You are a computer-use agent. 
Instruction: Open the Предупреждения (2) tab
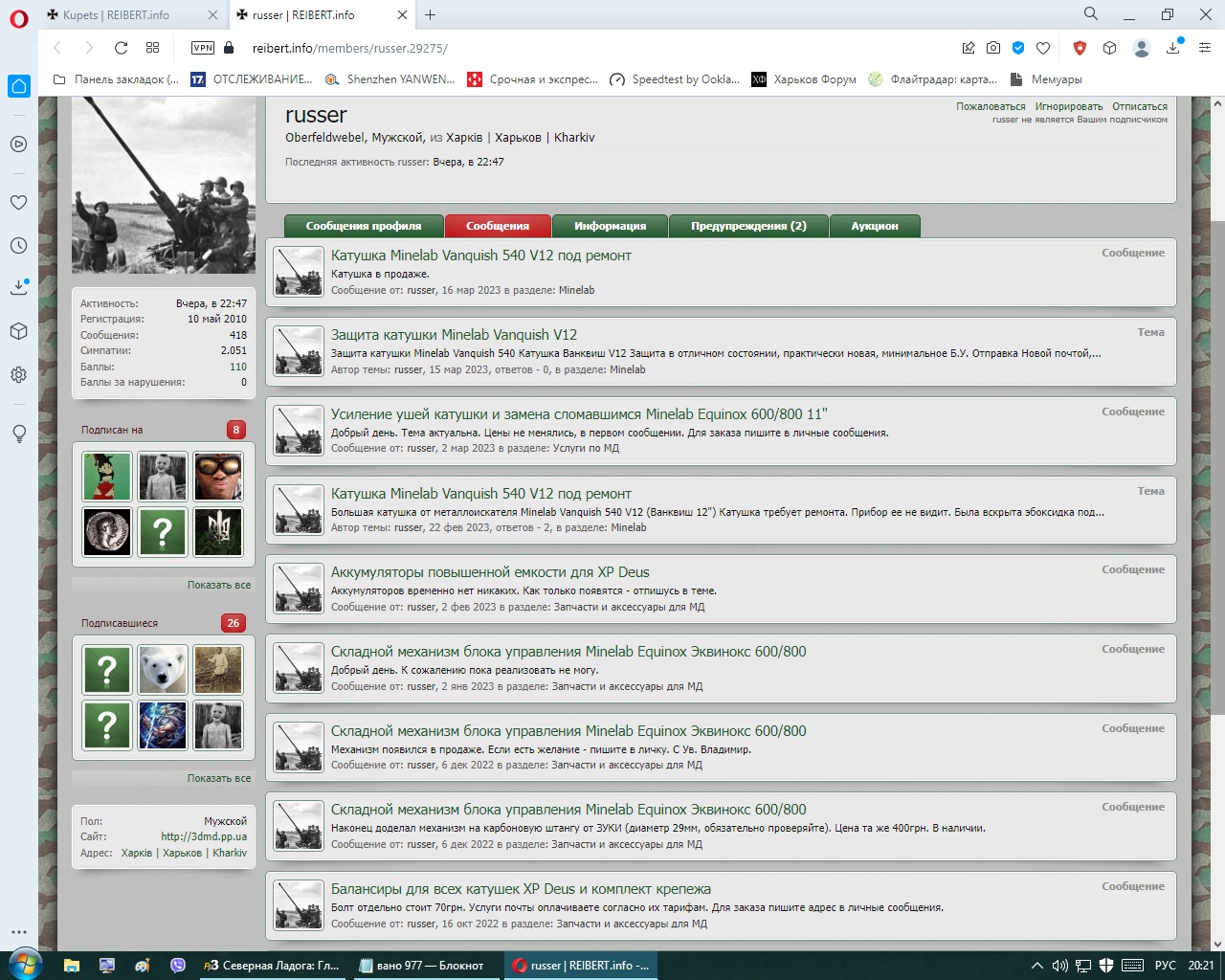(x=748, y=226)
